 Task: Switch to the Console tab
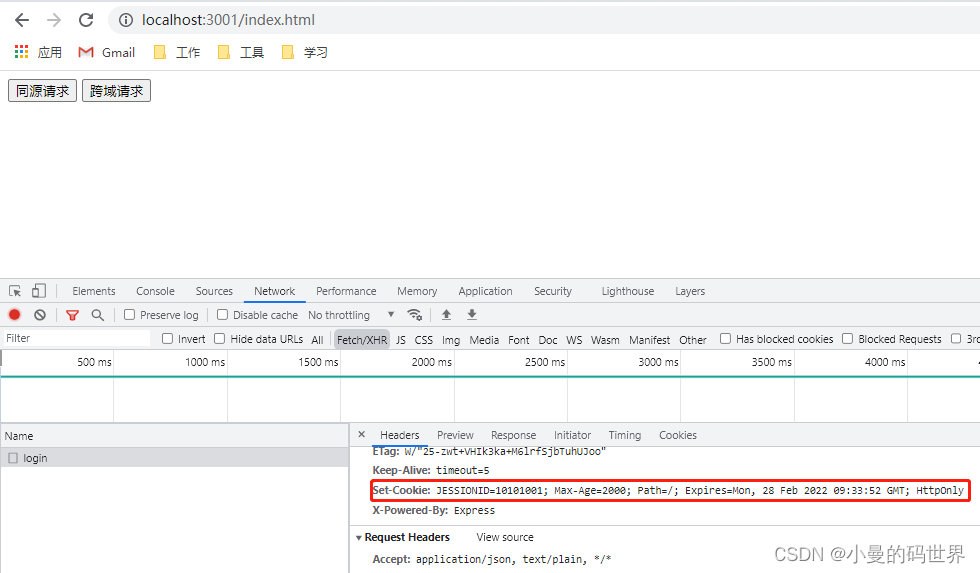(155, 291)
